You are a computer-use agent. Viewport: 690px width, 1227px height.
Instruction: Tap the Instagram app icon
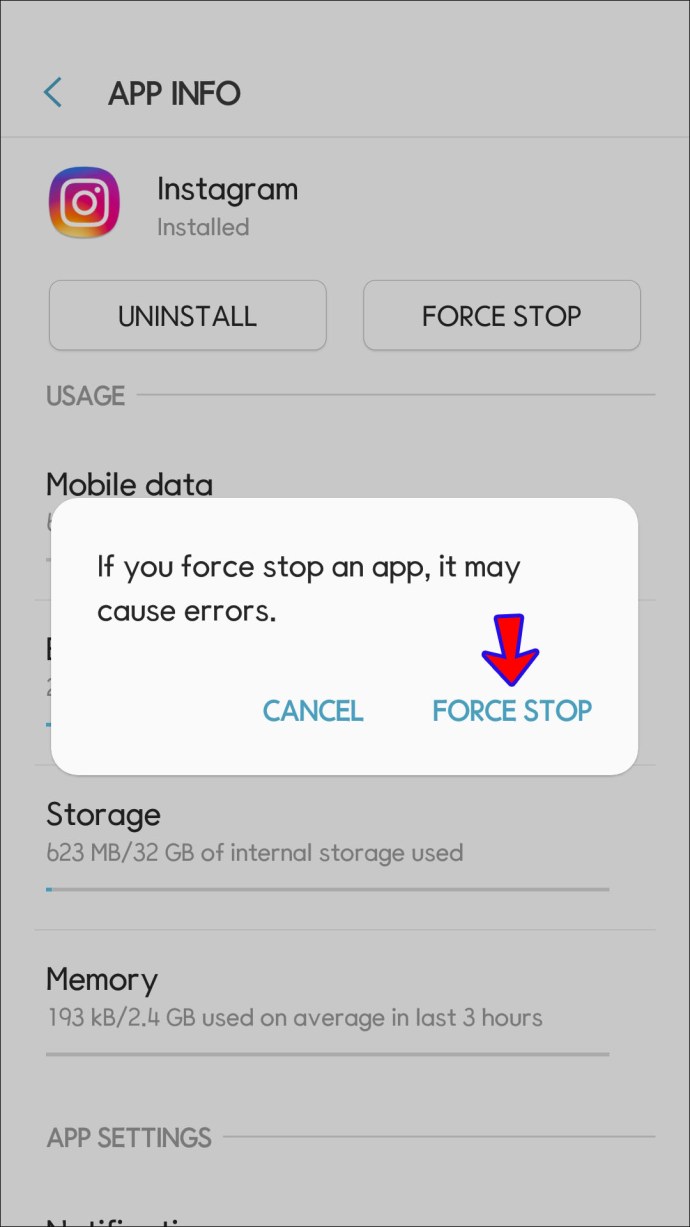(85, 203)
